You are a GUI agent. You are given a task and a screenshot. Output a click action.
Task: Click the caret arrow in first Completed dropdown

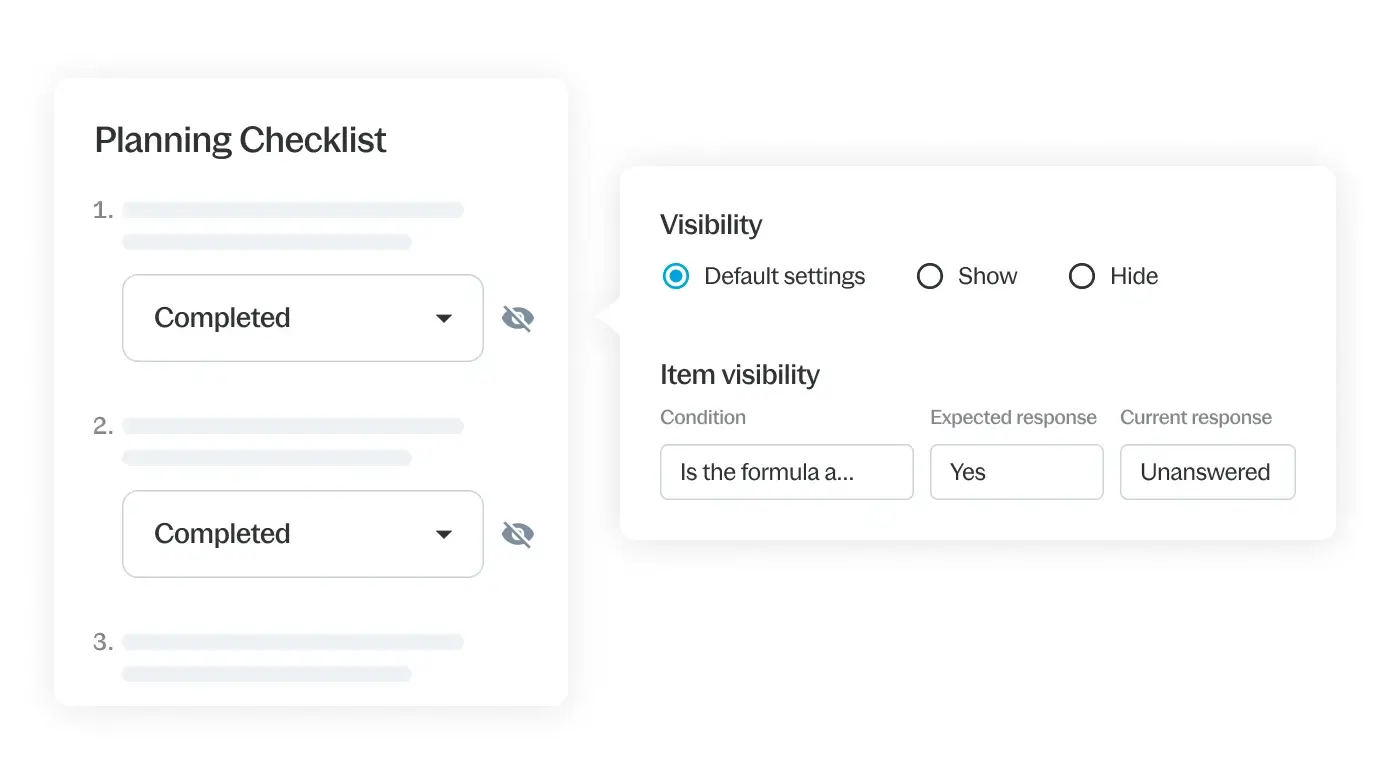point(444,319)
